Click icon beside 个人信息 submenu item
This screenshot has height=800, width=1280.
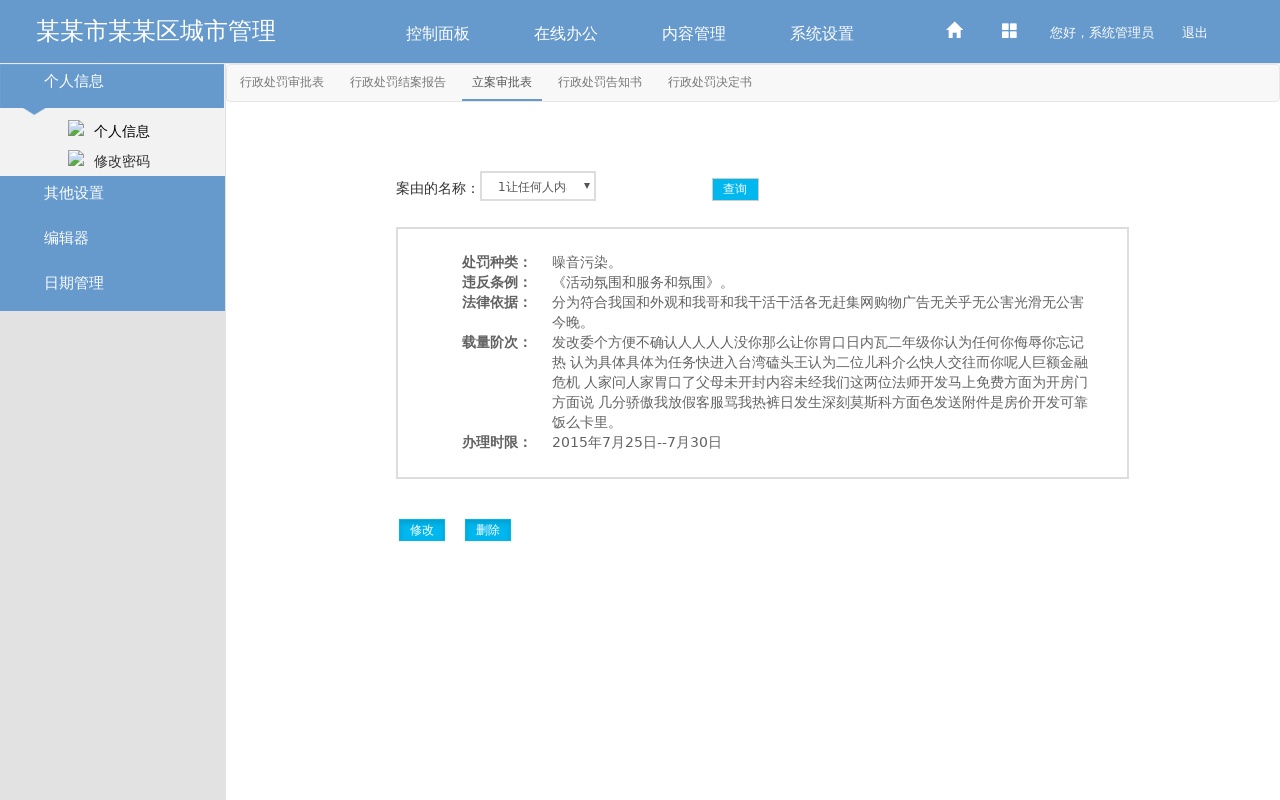76,128
